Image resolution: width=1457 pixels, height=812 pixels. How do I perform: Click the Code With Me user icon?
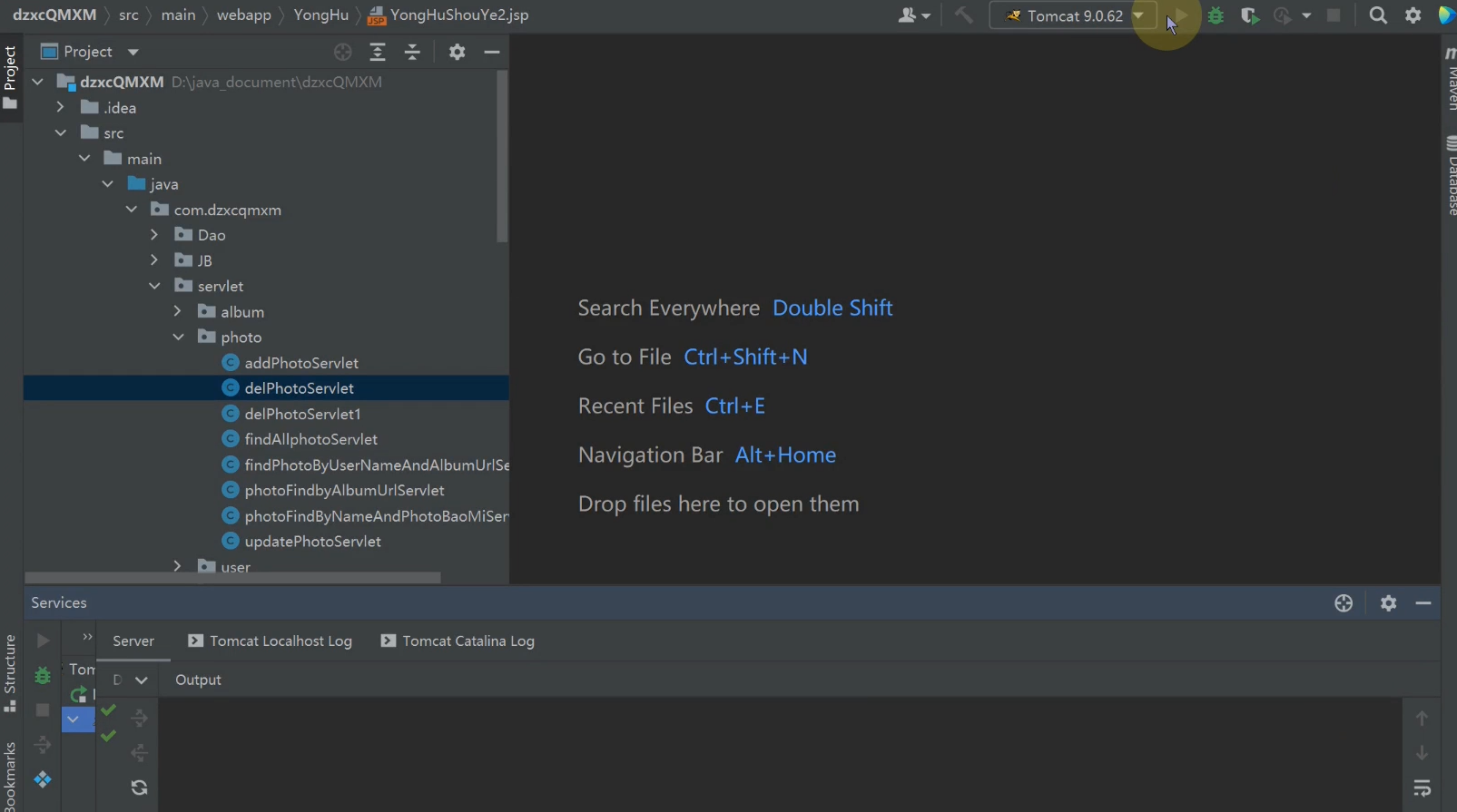tap(913, 15)
